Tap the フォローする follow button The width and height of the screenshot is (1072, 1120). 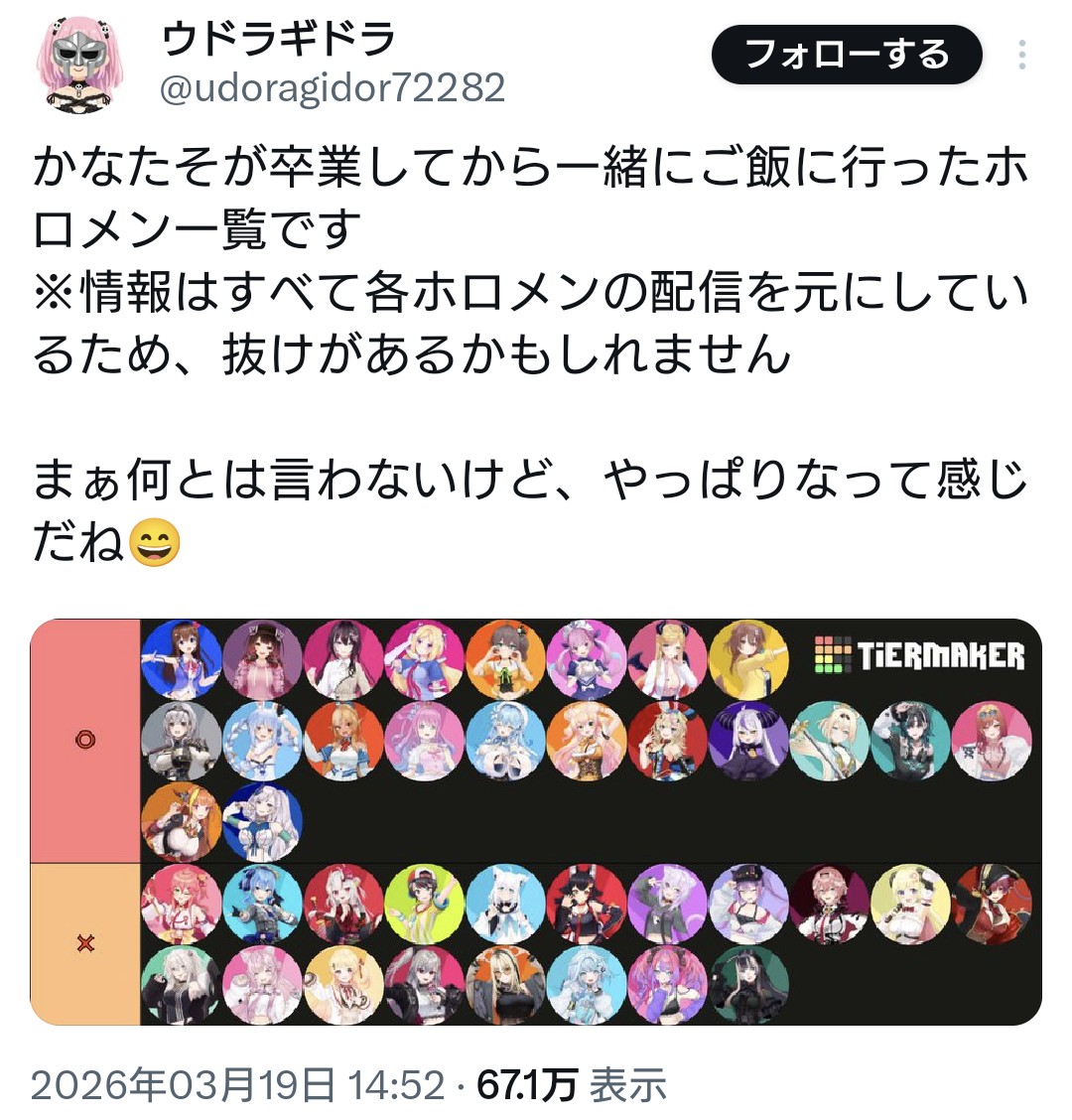pos(847,55)
